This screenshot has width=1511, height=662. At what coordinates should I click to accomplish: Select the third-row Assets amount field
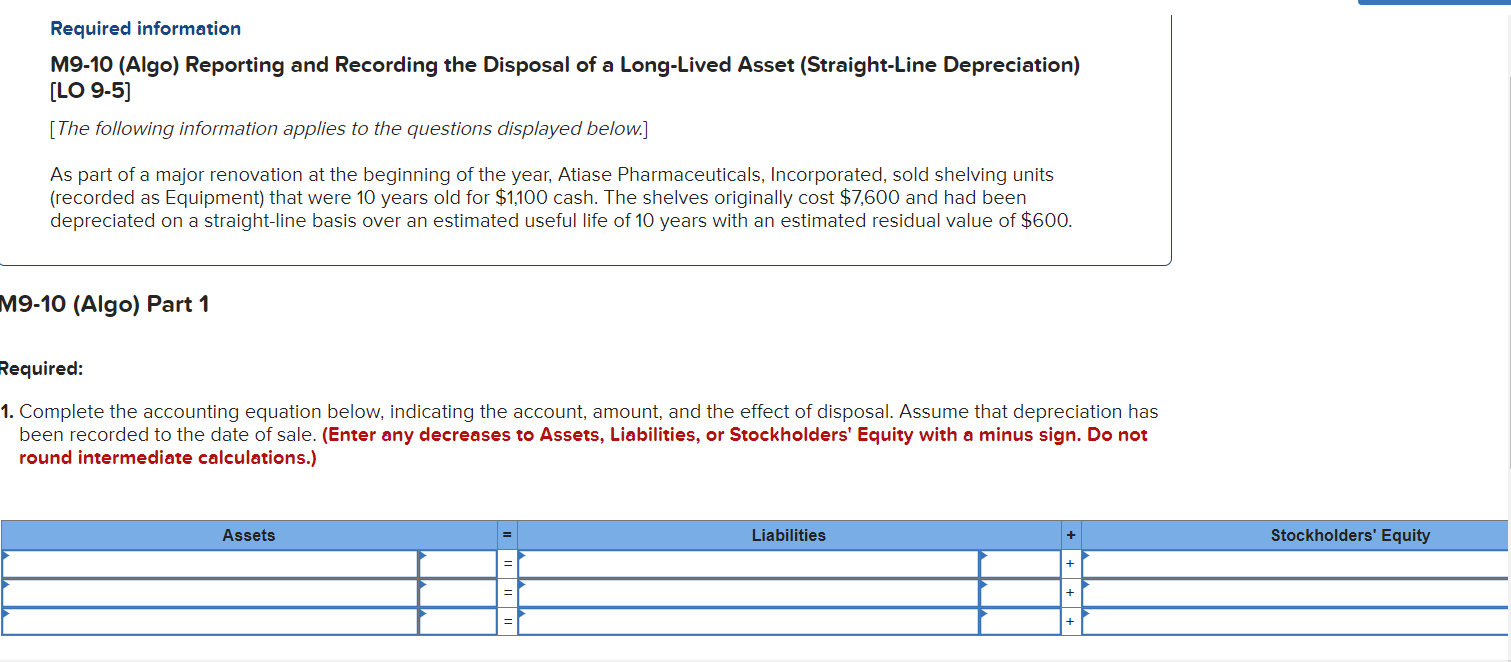pyautogui.click(x=457, y=621)
